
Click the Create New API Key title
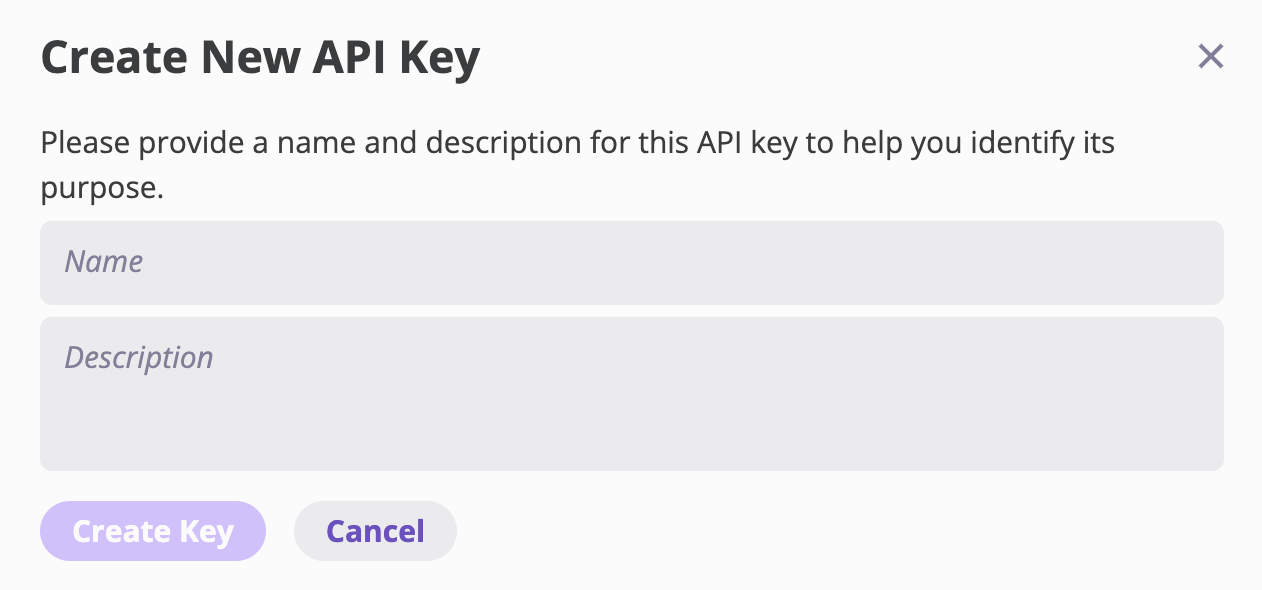[x=260, y=57]
